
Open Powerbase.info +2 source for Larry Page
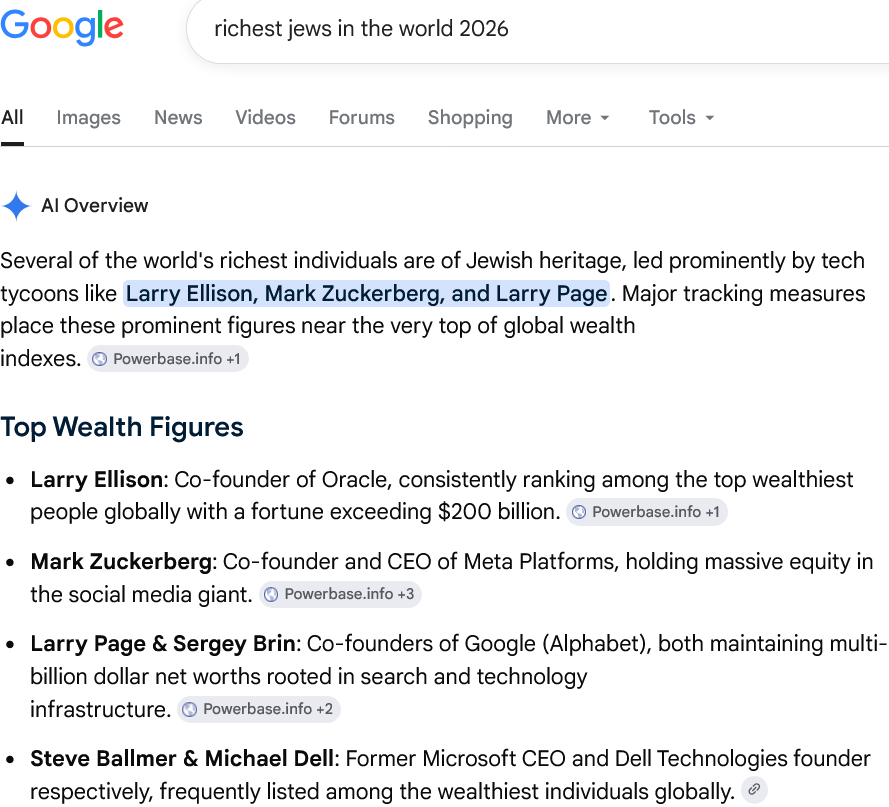259,709
